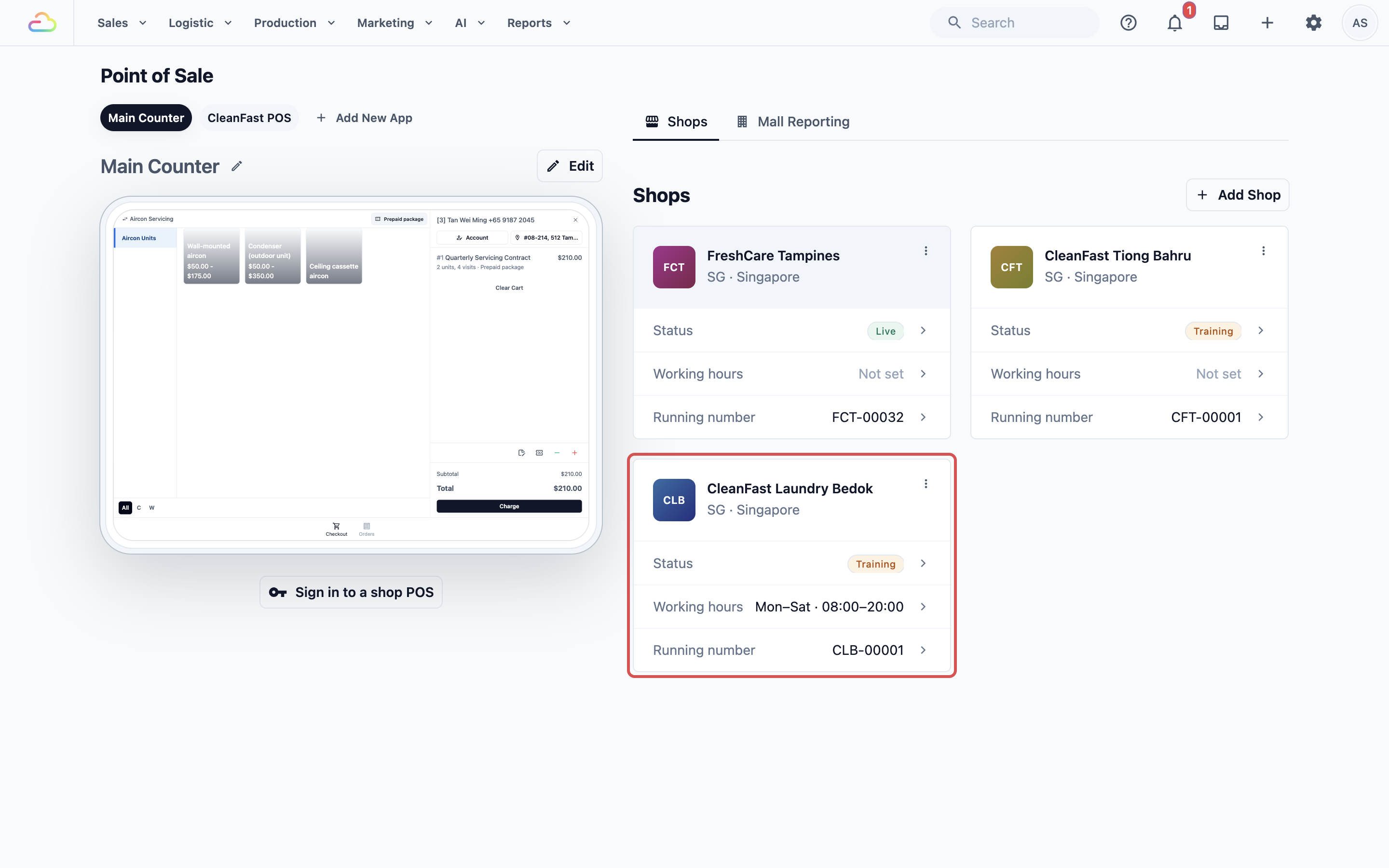Expand the Production menu
1389x868 pixels.
point(295,23)
